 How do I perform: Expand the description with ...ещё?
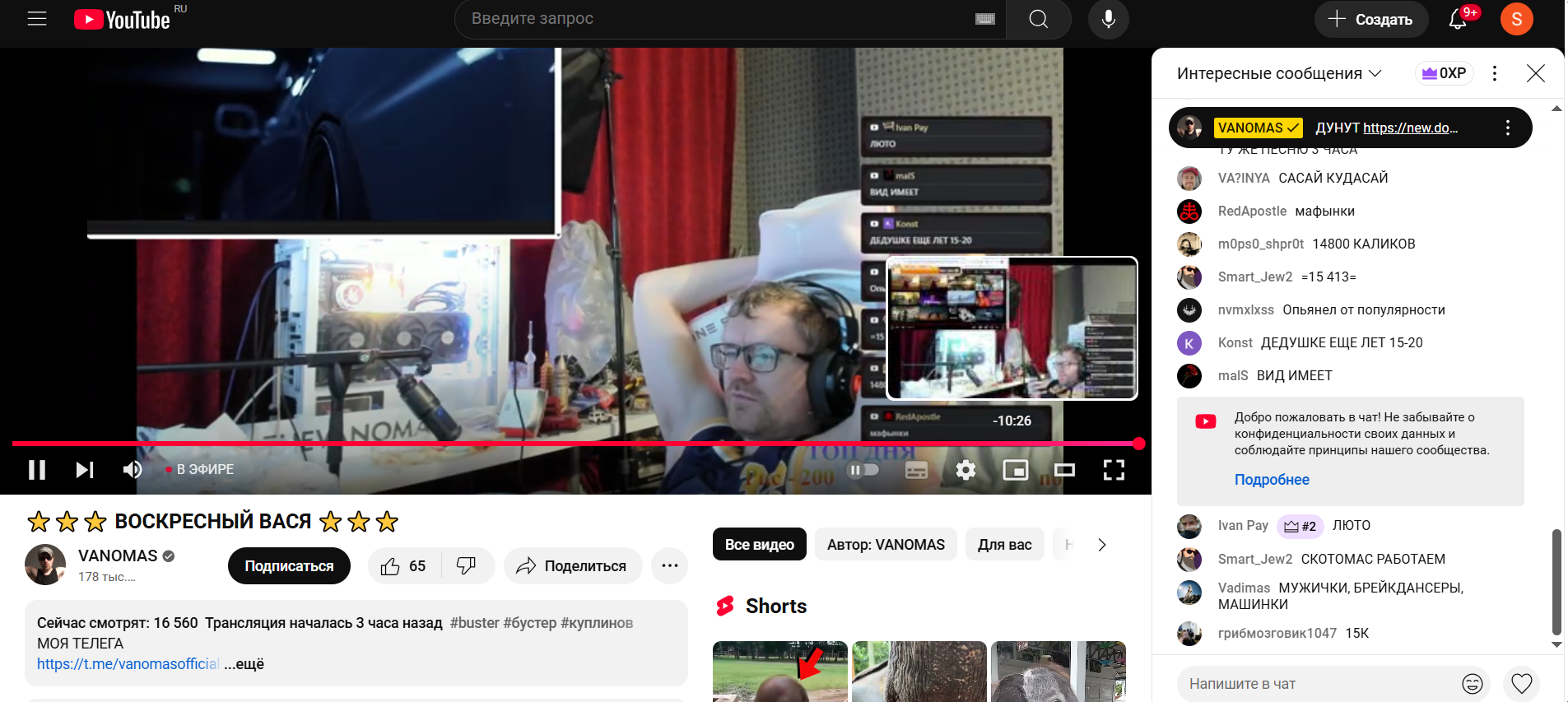[x=244, y=664]
